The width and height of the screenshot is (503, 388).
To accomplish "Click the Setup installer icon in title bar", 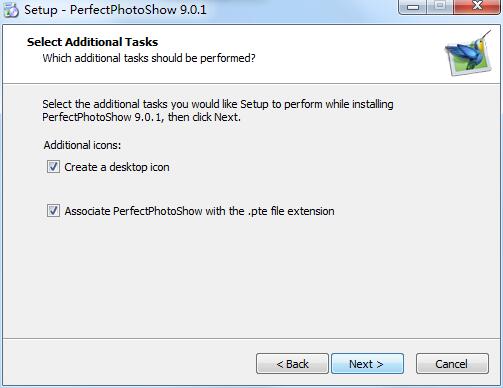I will [x=11, y=10].
